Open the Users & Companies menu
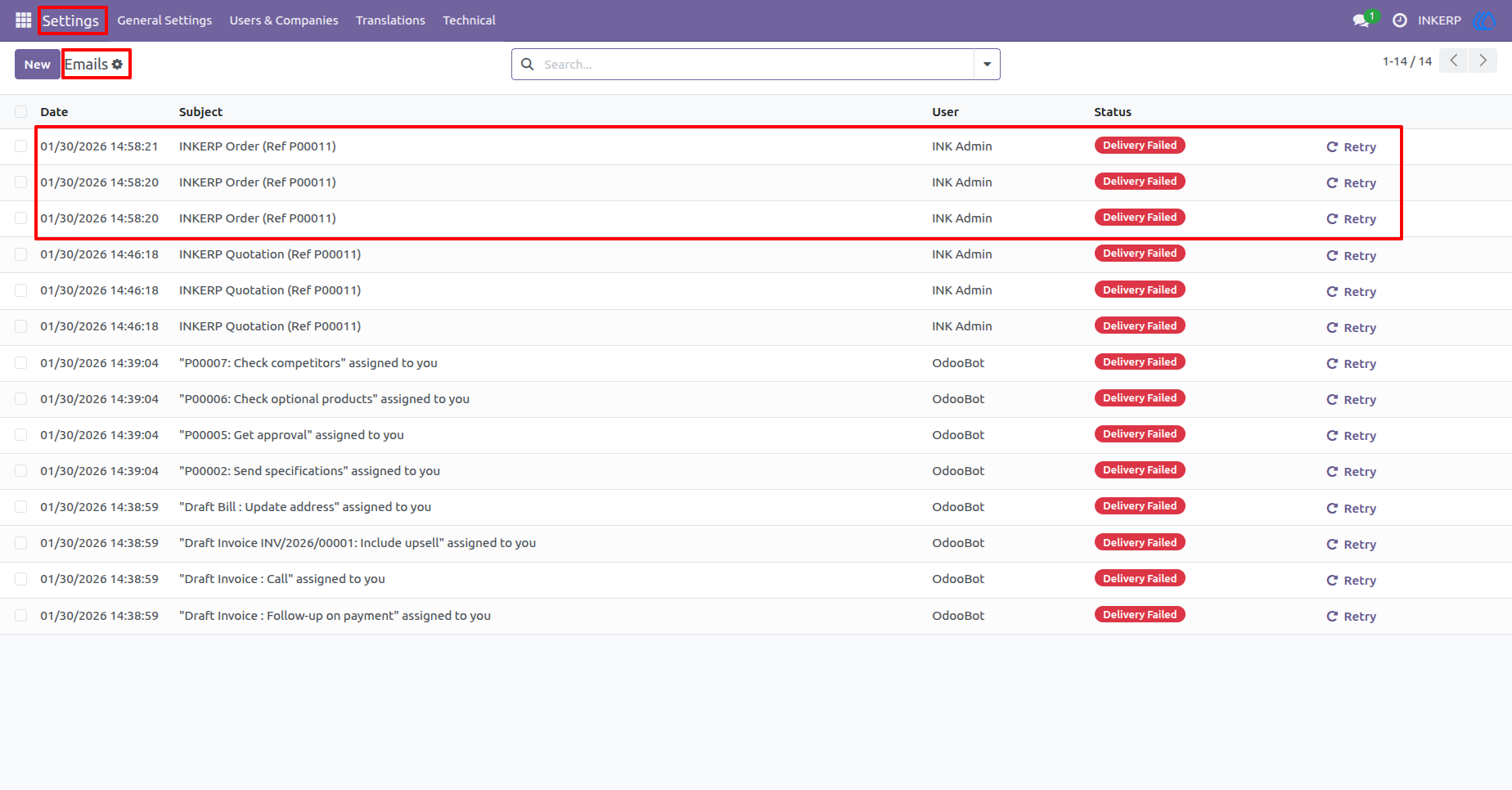This screenshot has height=790, width=1512. click(x=284, y=20)
